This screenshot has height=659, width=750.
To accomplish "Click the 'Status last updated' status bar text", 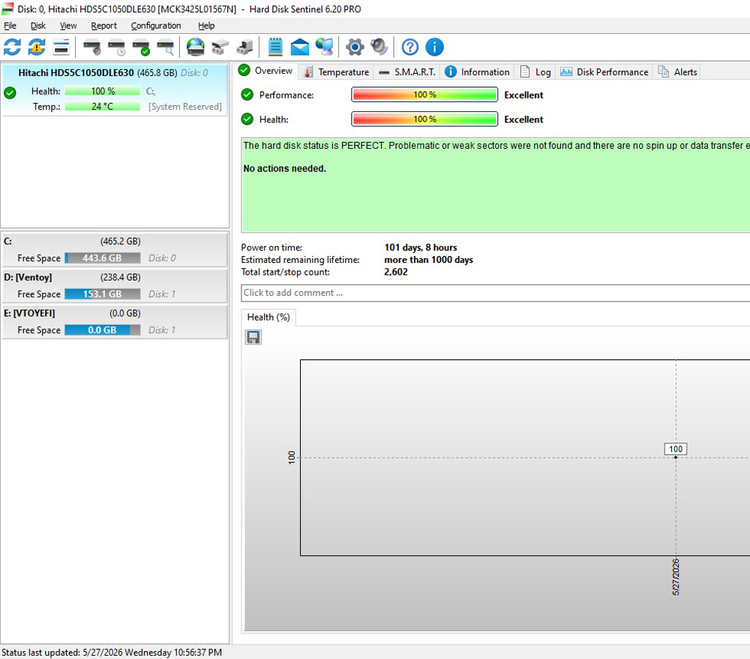I will coord(111,652).
